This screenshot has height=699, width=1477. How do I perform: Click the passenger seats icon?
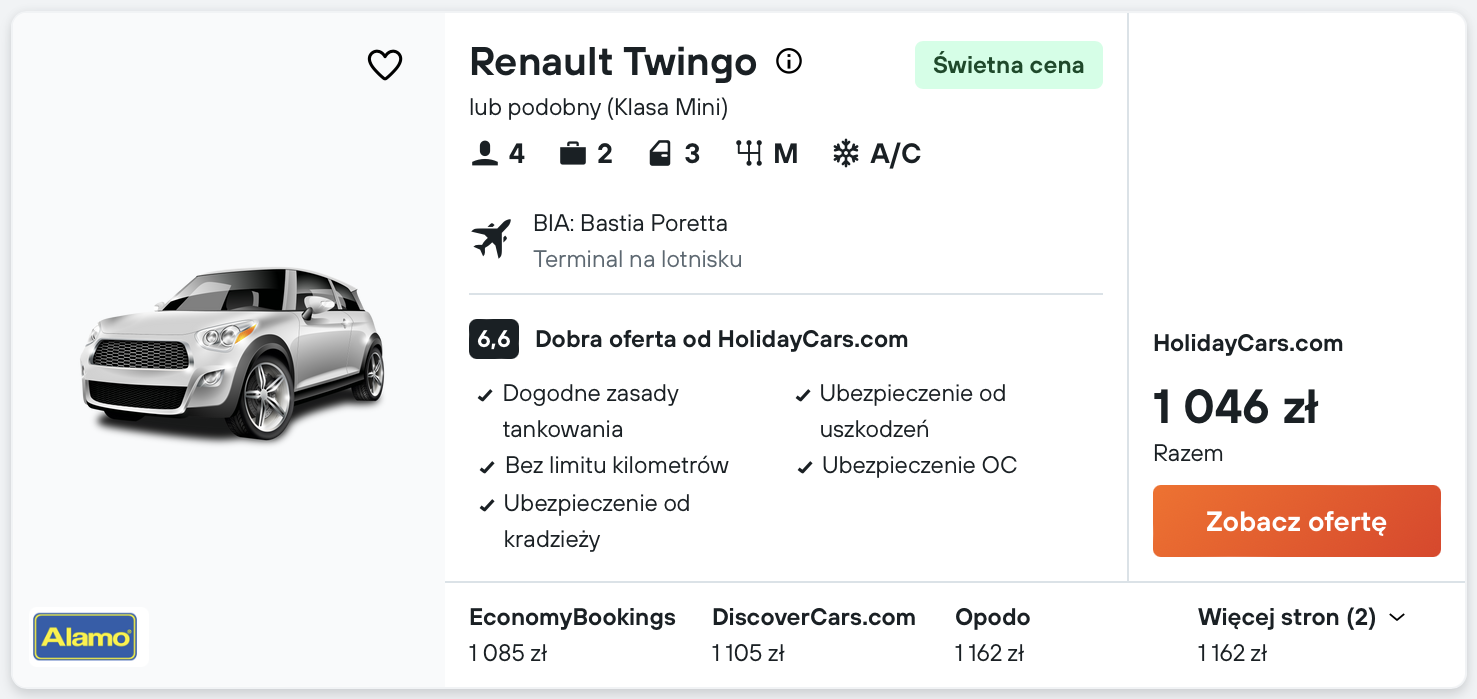(x=485, y=154)
